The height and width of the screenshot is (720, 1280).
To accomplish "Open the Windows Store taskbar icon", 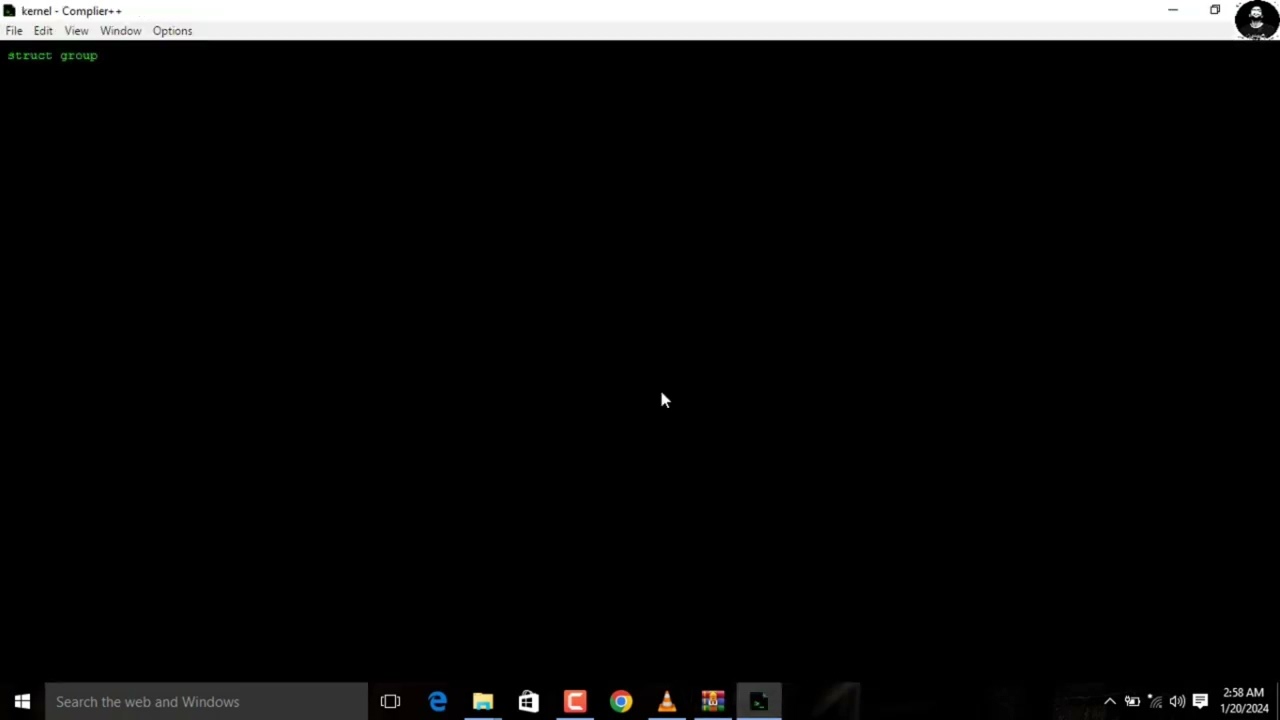I will [x=529, y=702].
